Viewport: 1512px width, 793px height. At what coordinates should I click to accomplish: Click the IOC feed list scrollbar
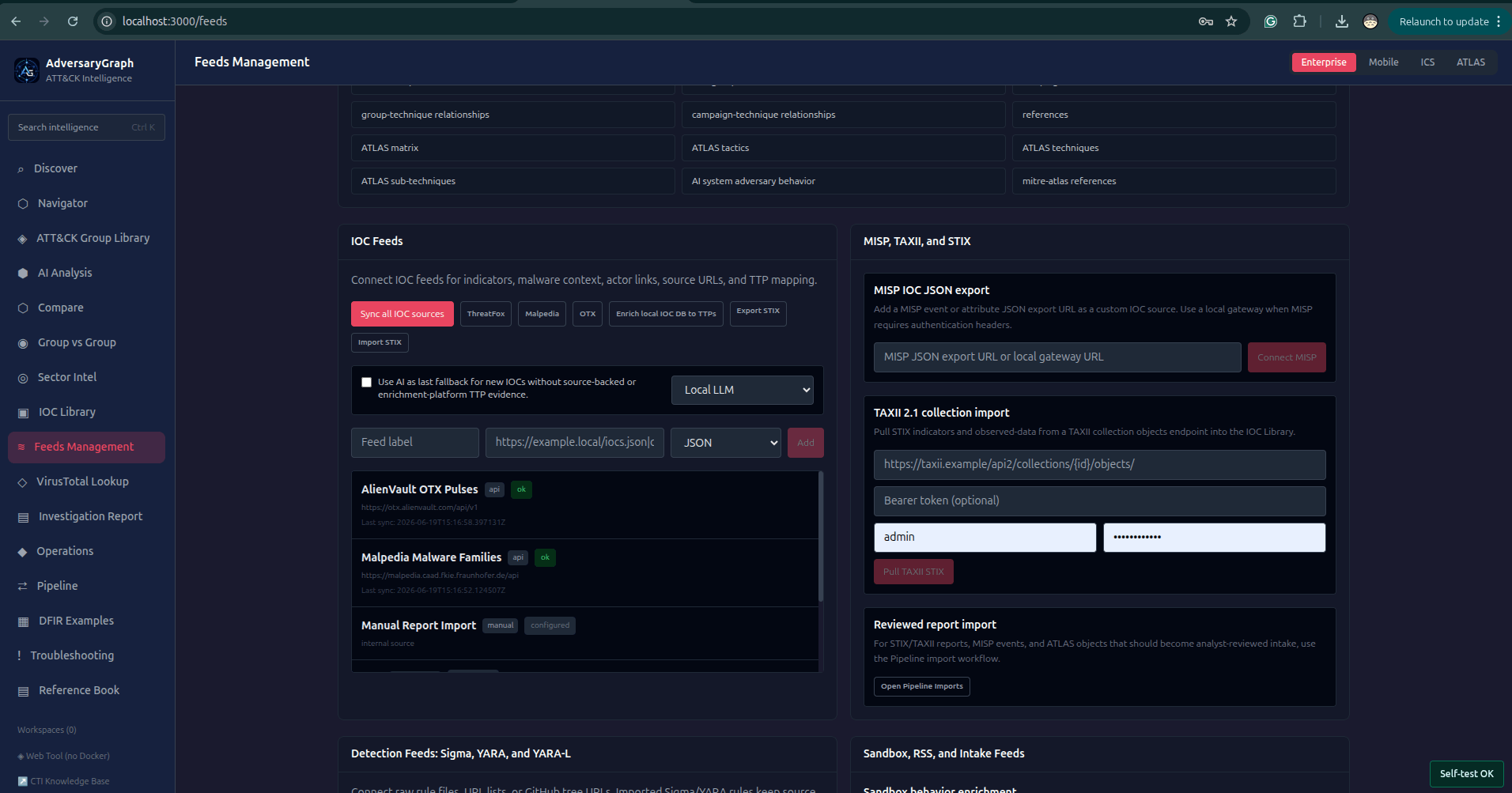[x=821, y=536]
